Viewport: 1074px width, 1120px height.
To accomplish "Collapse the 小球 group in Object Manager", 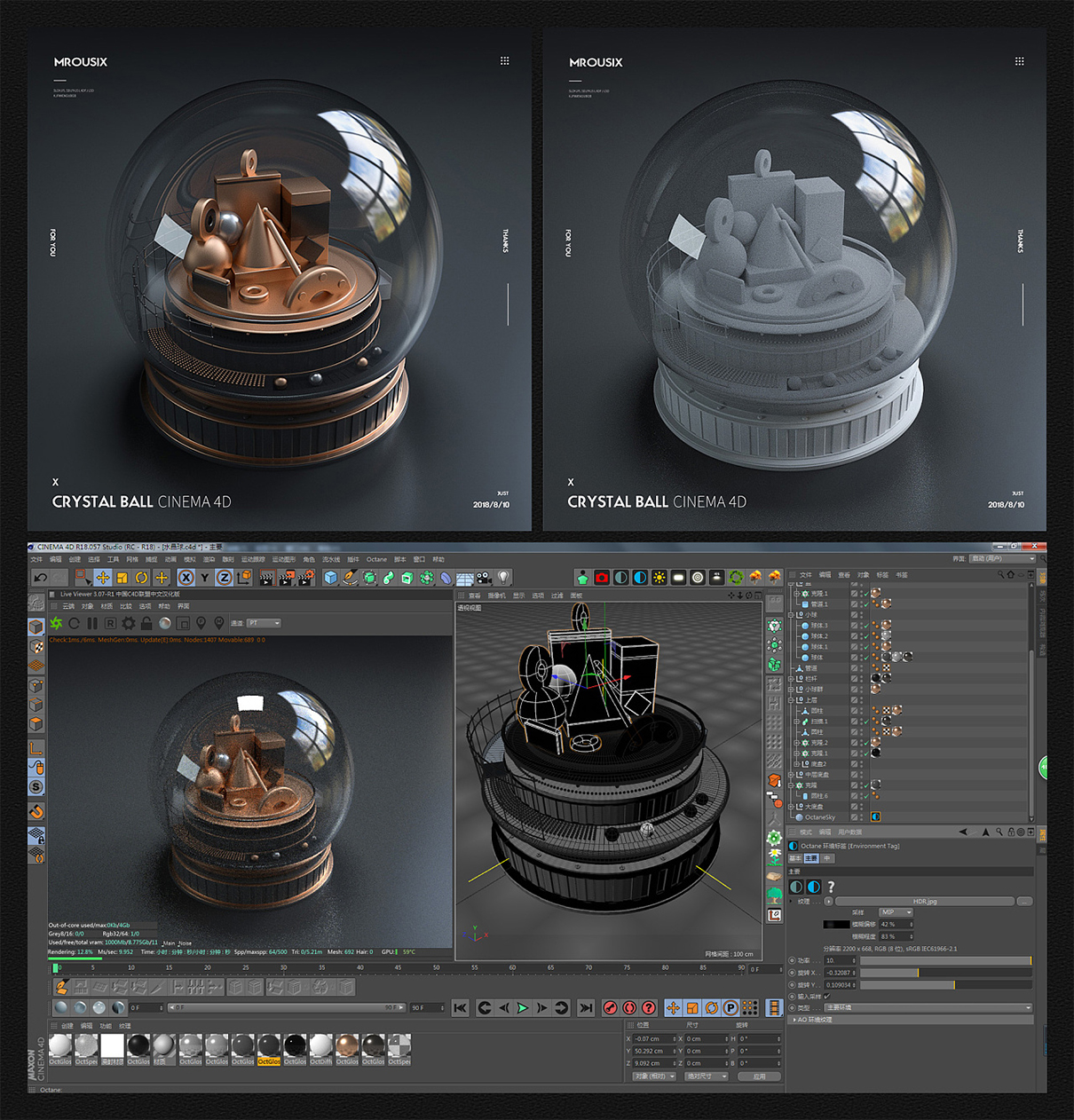I will point(791,615).
